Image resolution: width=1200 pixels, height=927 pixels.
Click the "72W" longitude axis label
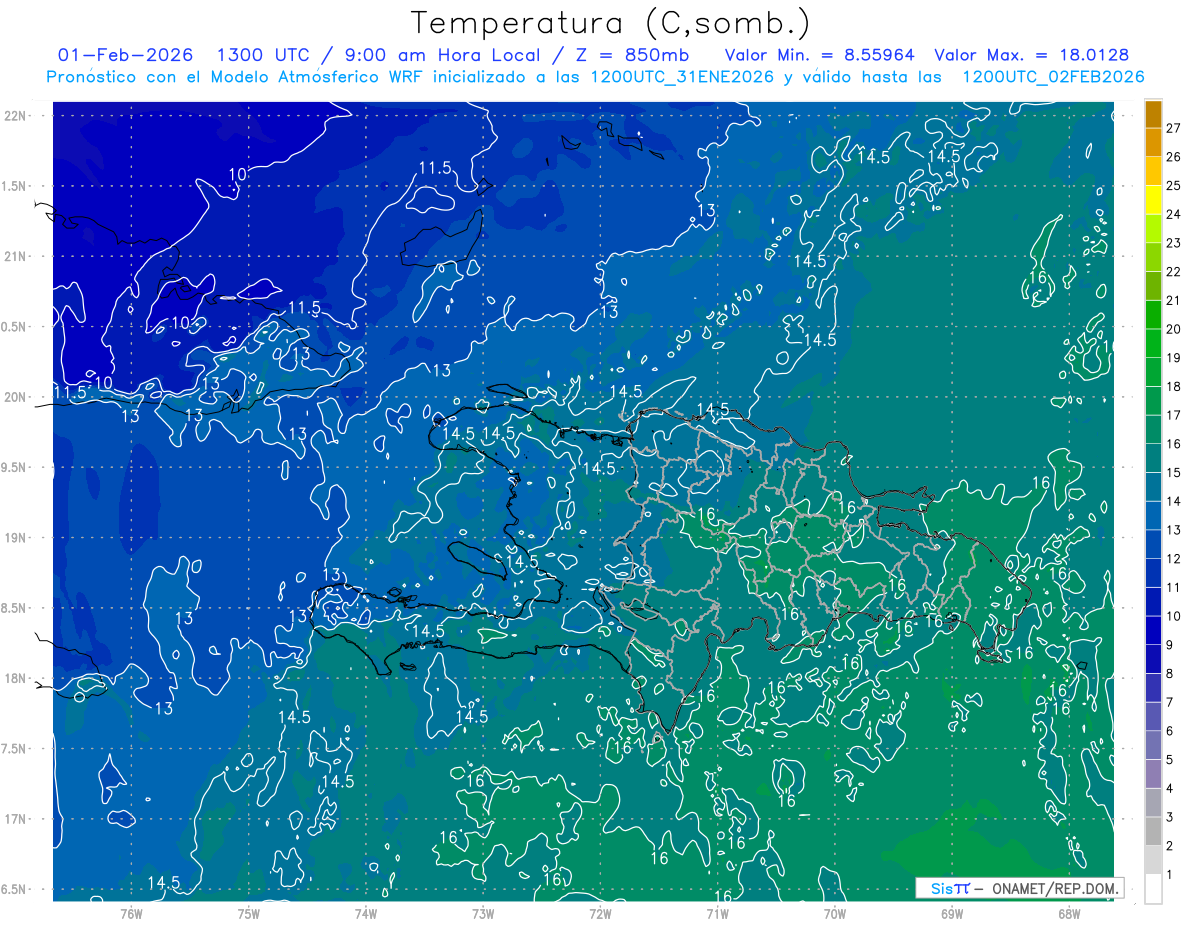(x=600, y=914)
